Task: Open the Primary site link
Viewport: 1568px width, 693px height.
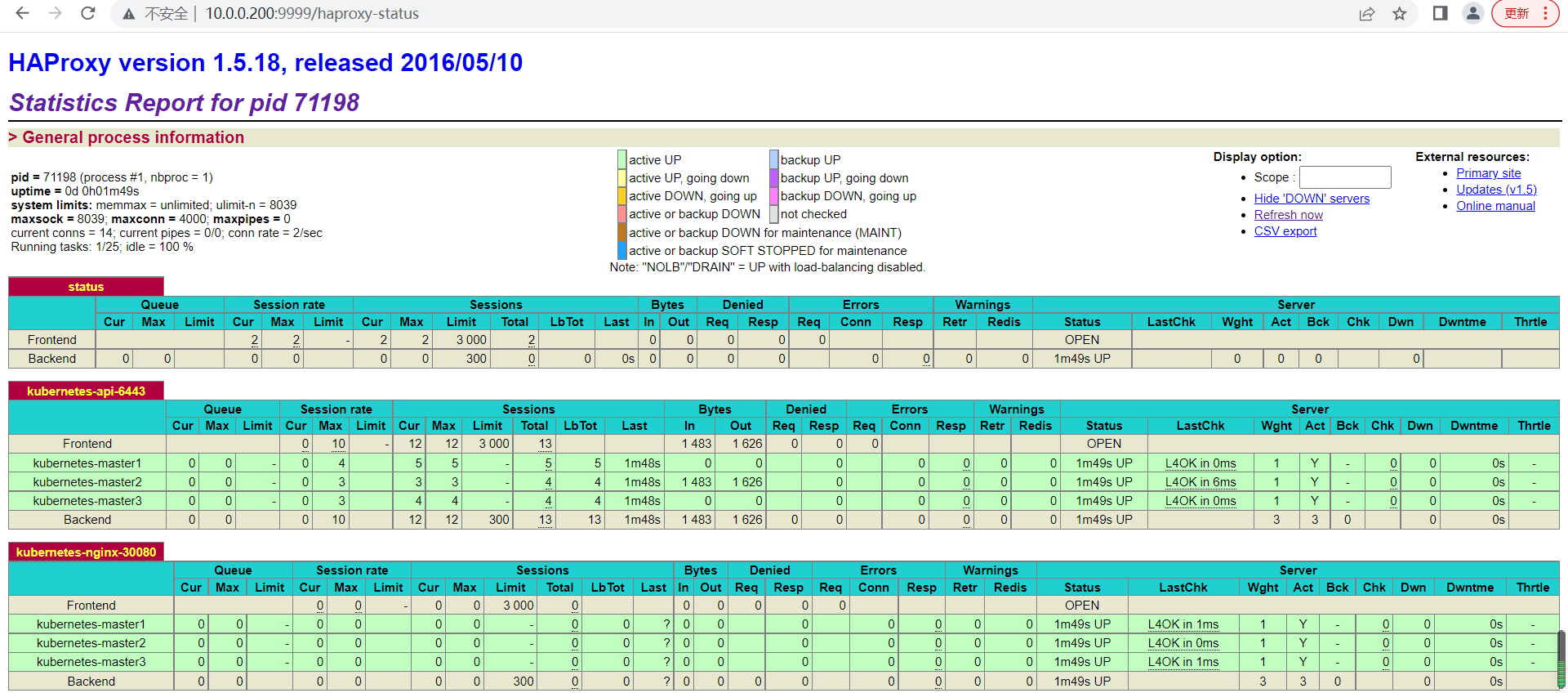Action: point(1489,173)
